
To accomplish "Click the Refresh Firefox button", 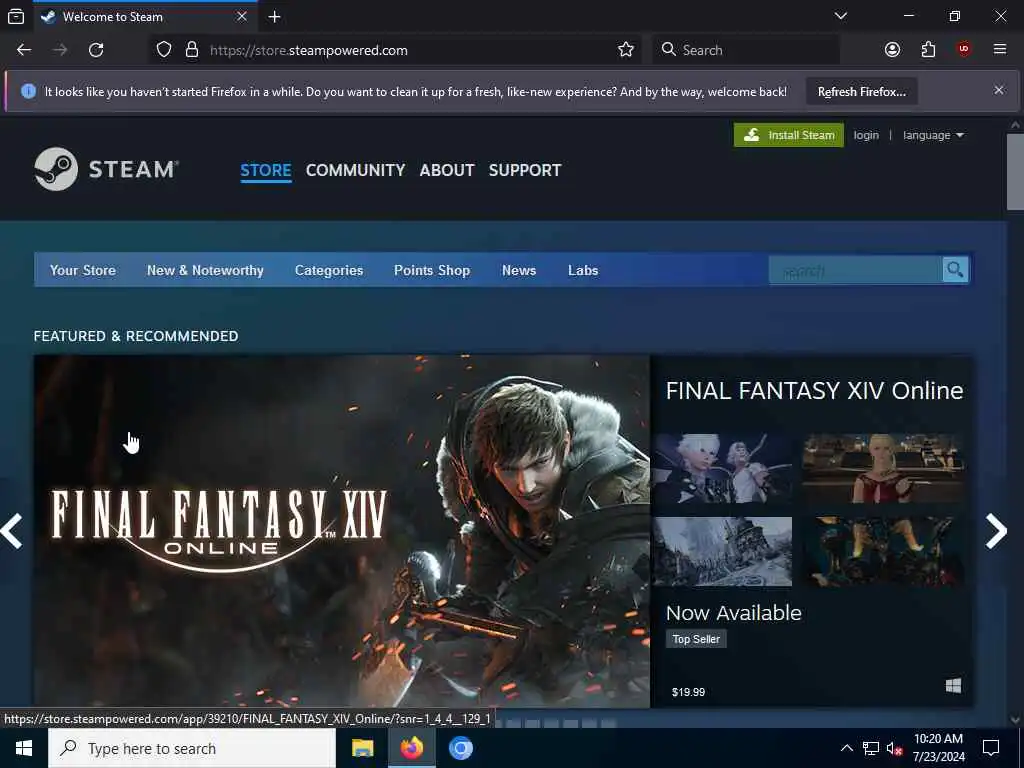I will click(861, 92).
